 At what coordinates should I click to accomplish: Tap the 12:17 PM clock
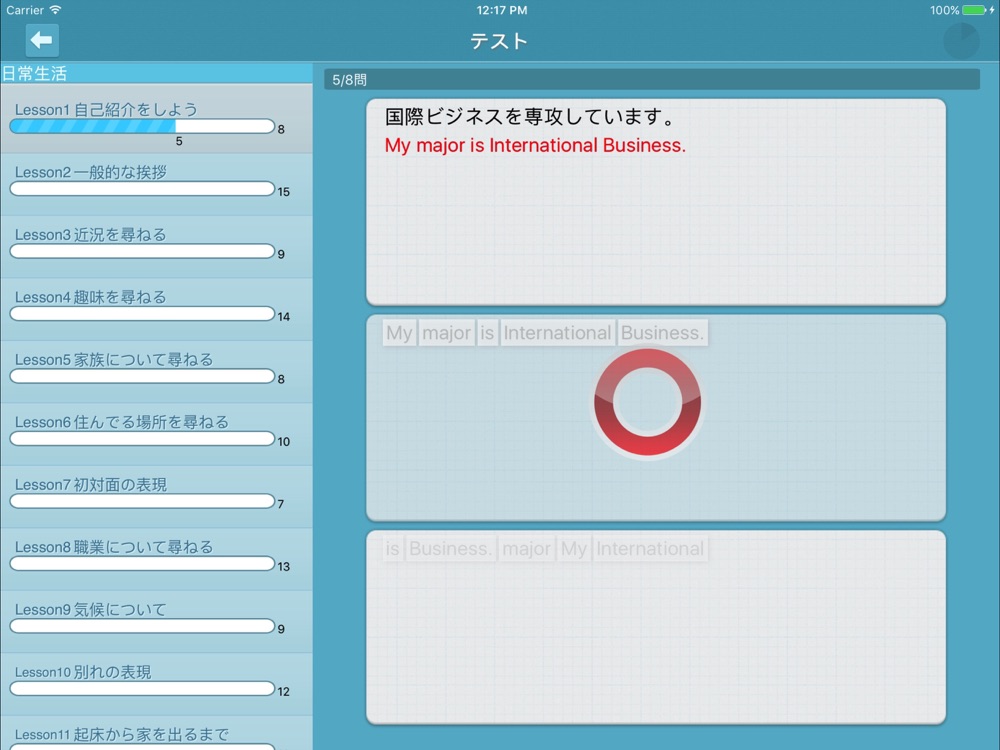(x=502, y=10)
